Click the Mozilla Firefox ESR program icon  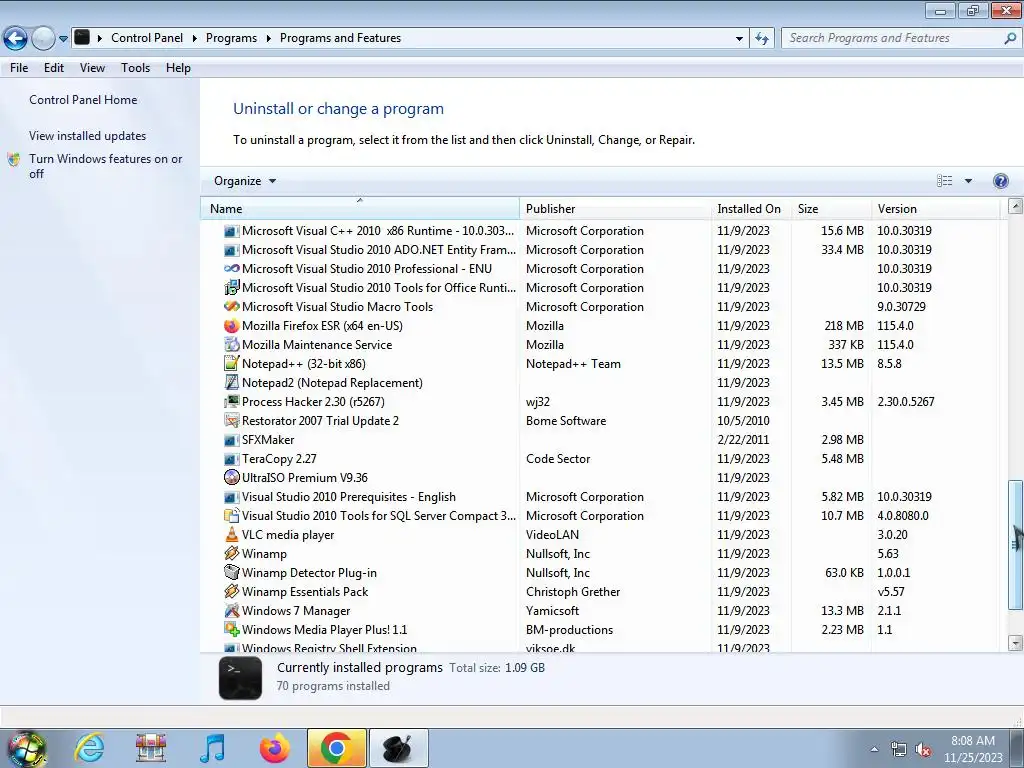tap(231, 325)
